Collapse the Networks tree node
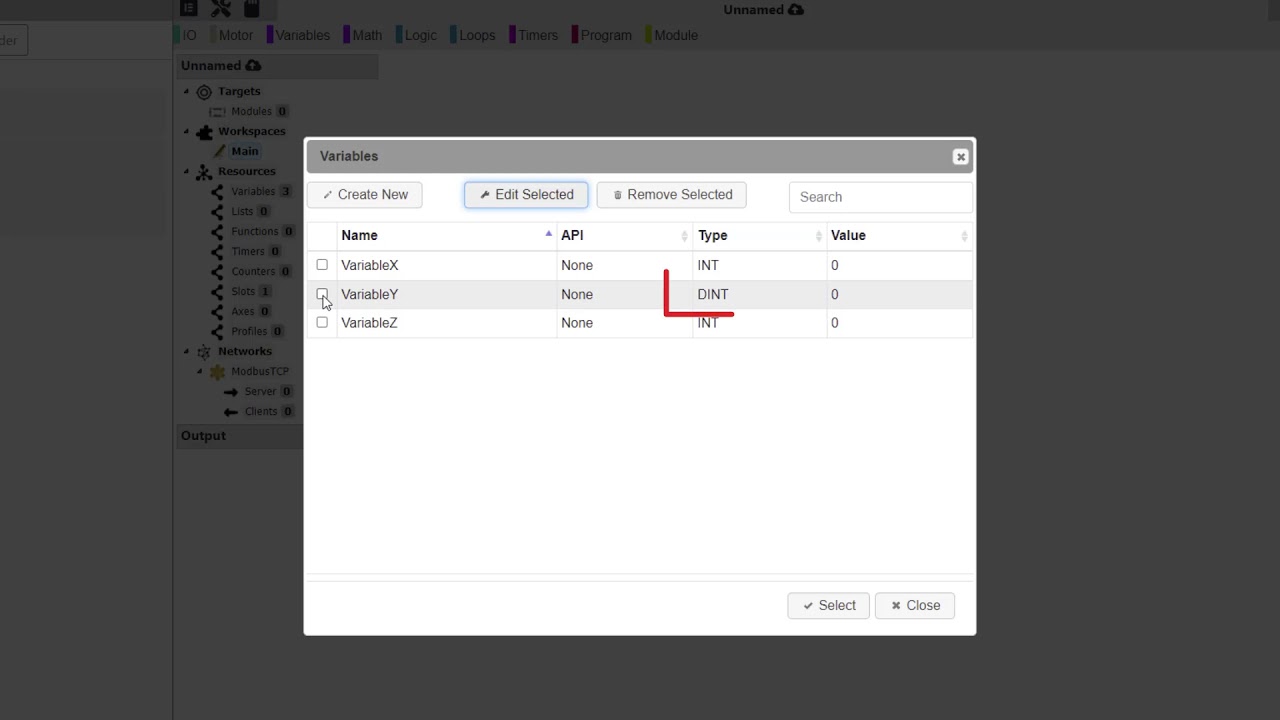 pyautogui.click(x=186, y=352)
